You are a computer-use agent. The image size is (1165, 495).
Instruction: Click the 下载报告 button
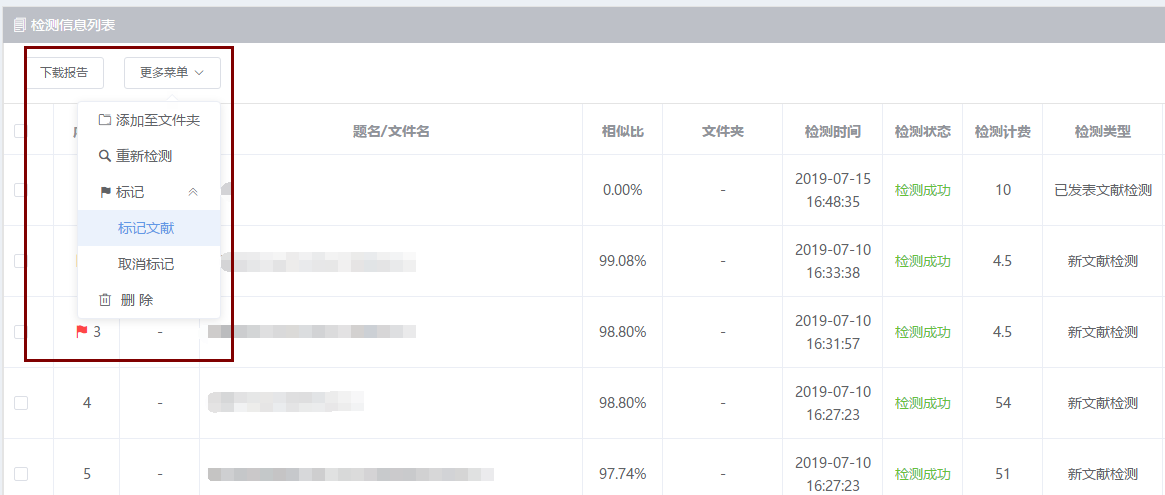coord(64,73)
